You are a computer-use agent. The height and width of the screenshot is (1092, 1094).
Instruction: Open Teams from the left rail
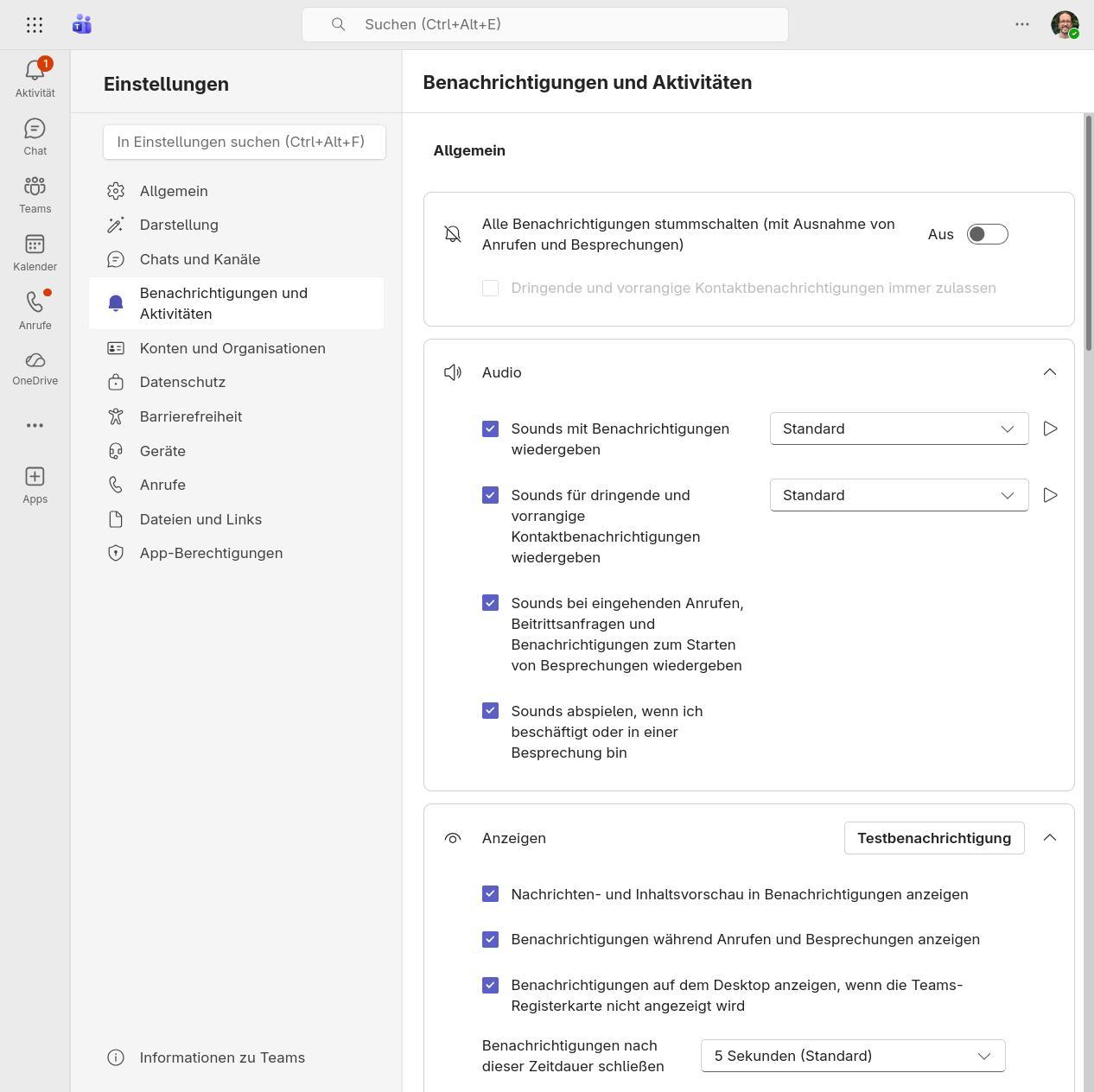coord(35,194)
